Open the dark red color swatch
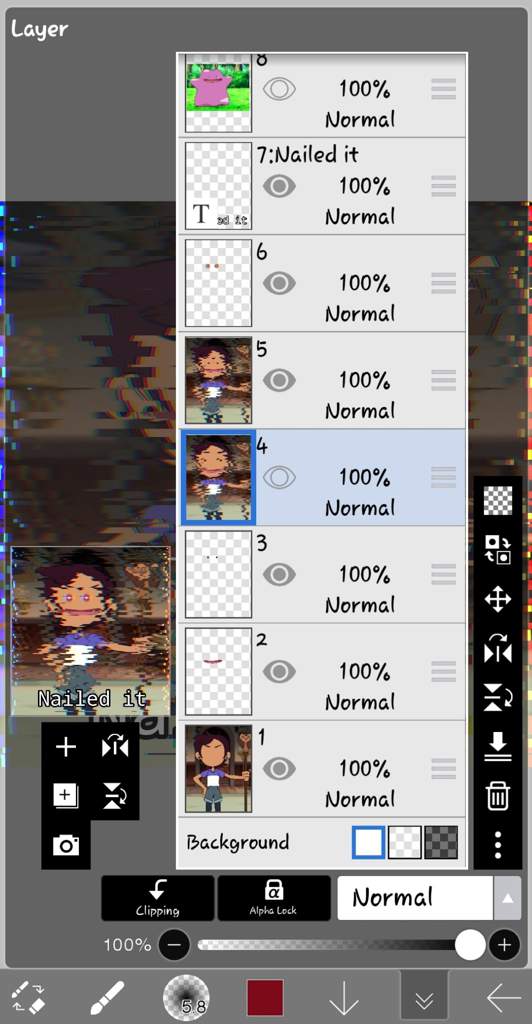 pos(265,997)
